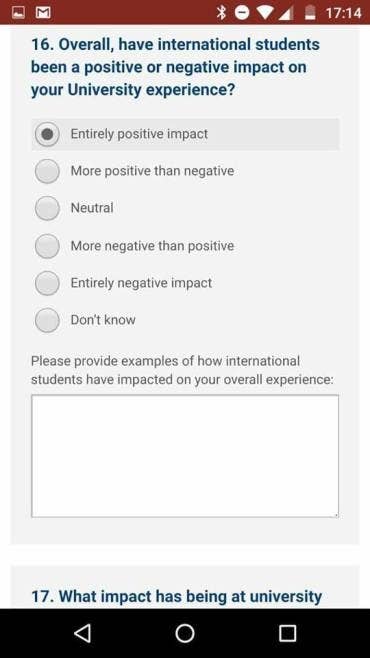
Task: Tap the question 16 heading text
Action: 175,67
